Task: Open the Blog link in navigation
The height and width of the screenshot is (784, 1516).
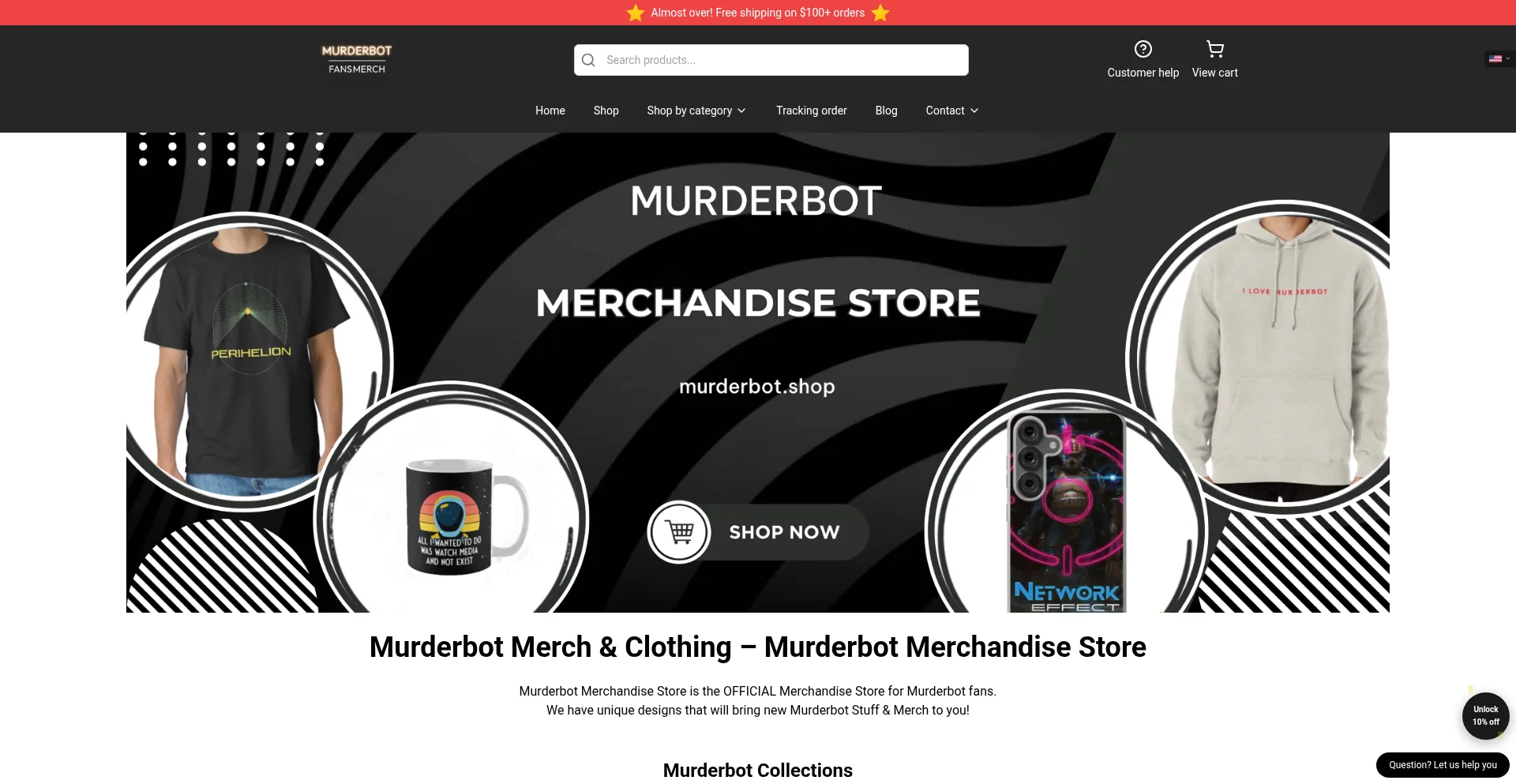Action: click(886, 111)
